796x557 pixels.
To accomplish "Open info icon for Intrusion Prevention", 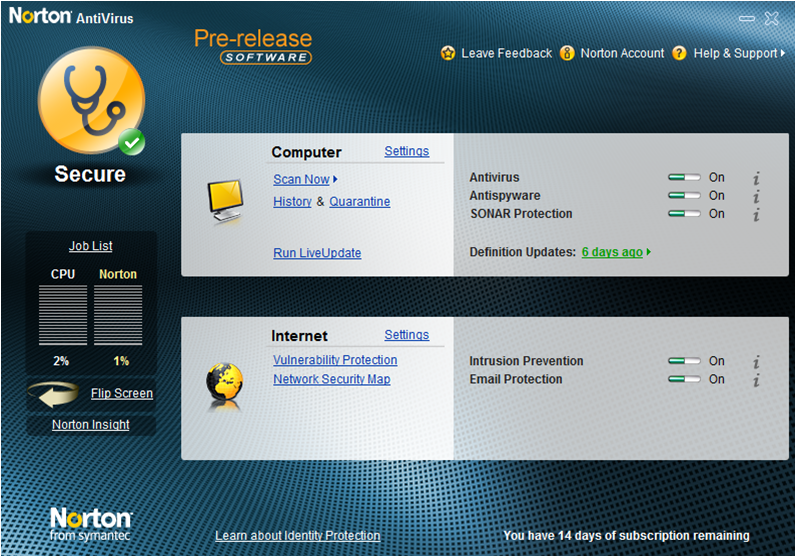I will click(756, 362).
